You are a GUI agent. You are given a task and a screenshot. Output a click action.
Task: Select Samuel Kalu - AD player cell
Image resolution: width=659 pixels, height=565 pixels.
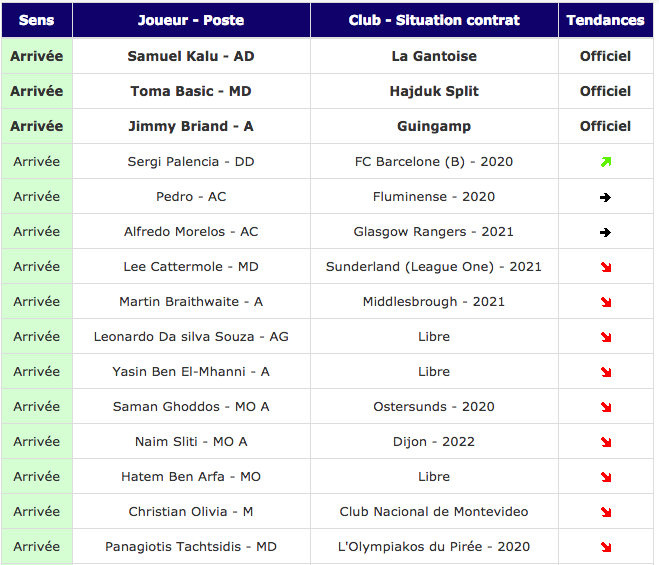point(191,56)
